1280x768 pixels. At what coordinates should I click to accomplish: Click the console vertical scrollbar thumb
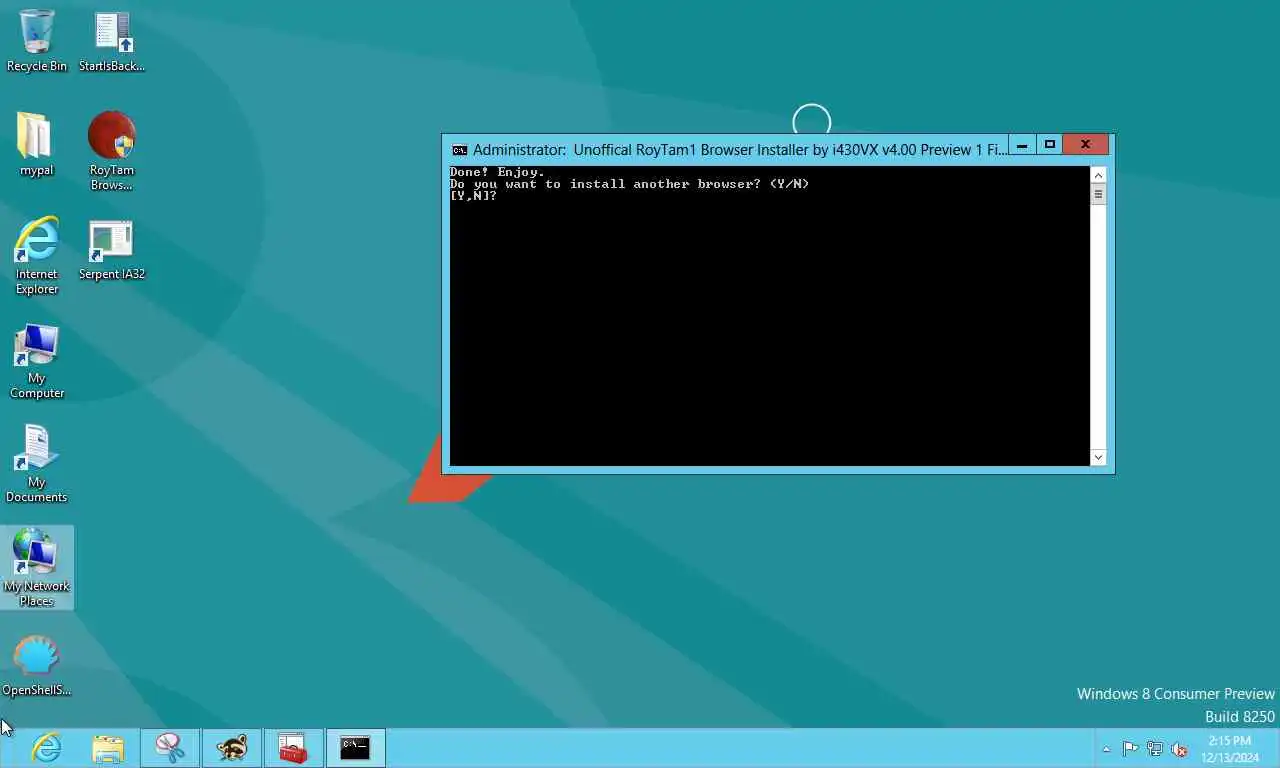click(x=1098, y=195)
